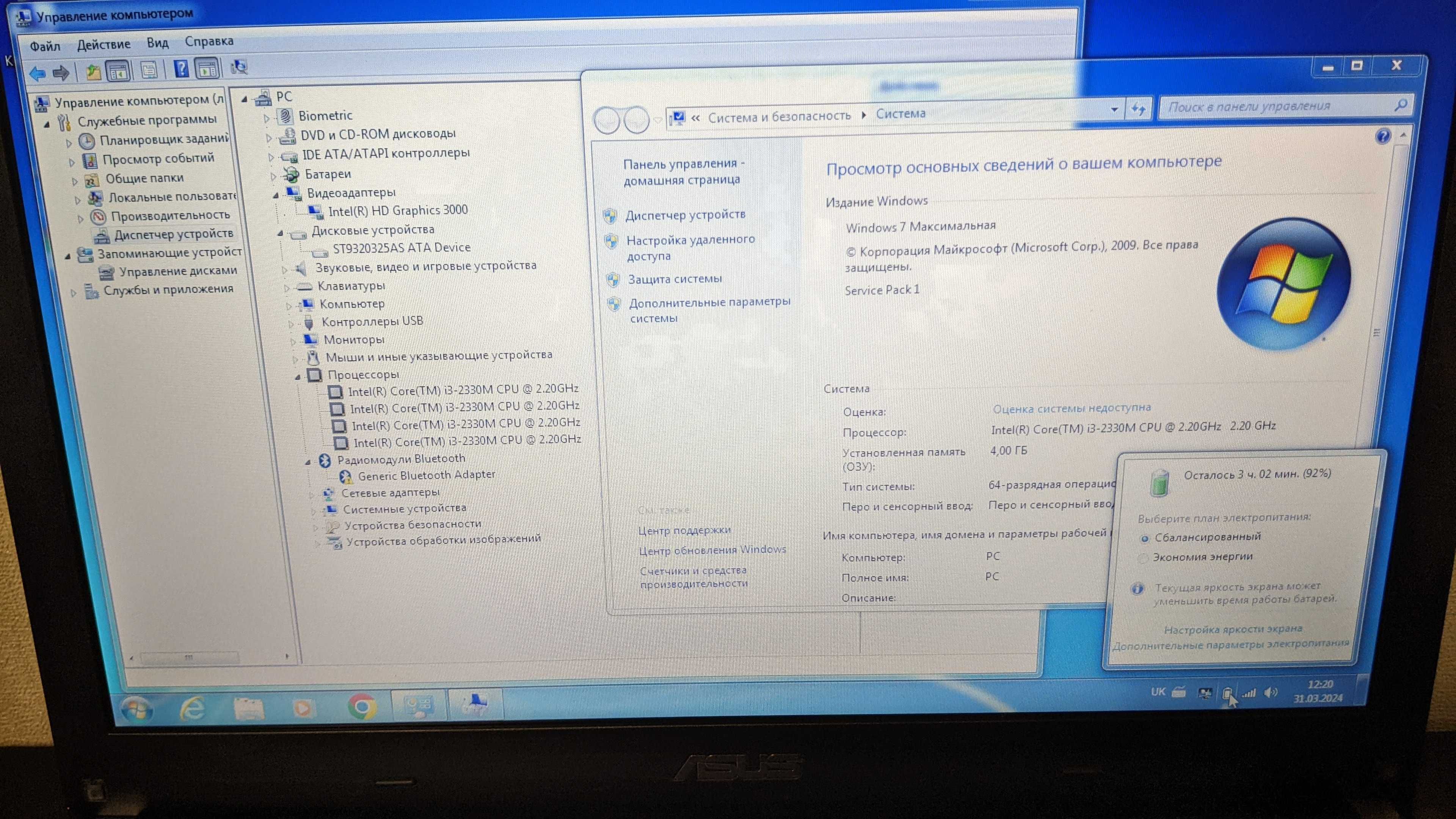Click Защита системы link
This screenshot has height=819, width=1456.
tap(675, 279)
